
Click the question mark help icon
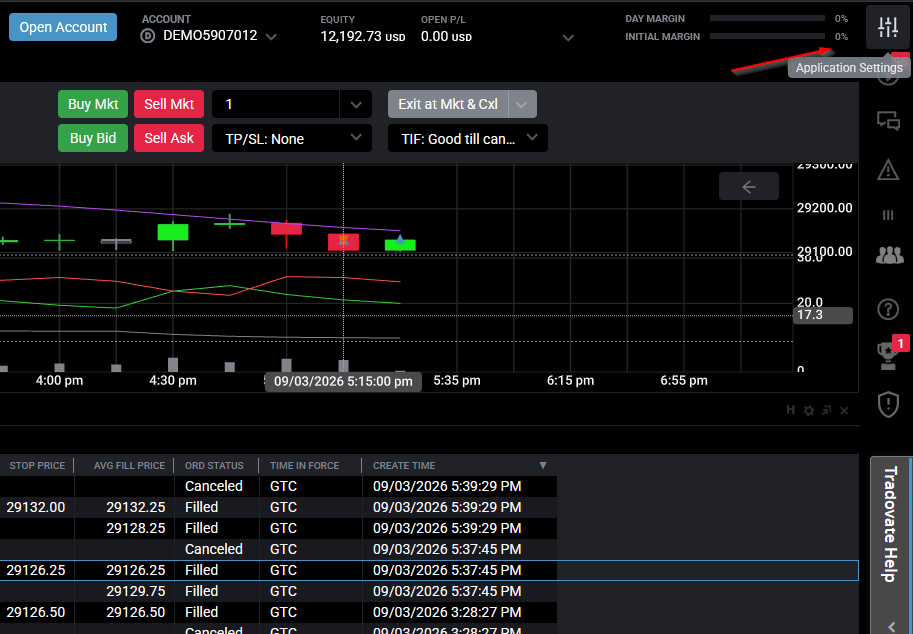[x=888, y=309]
